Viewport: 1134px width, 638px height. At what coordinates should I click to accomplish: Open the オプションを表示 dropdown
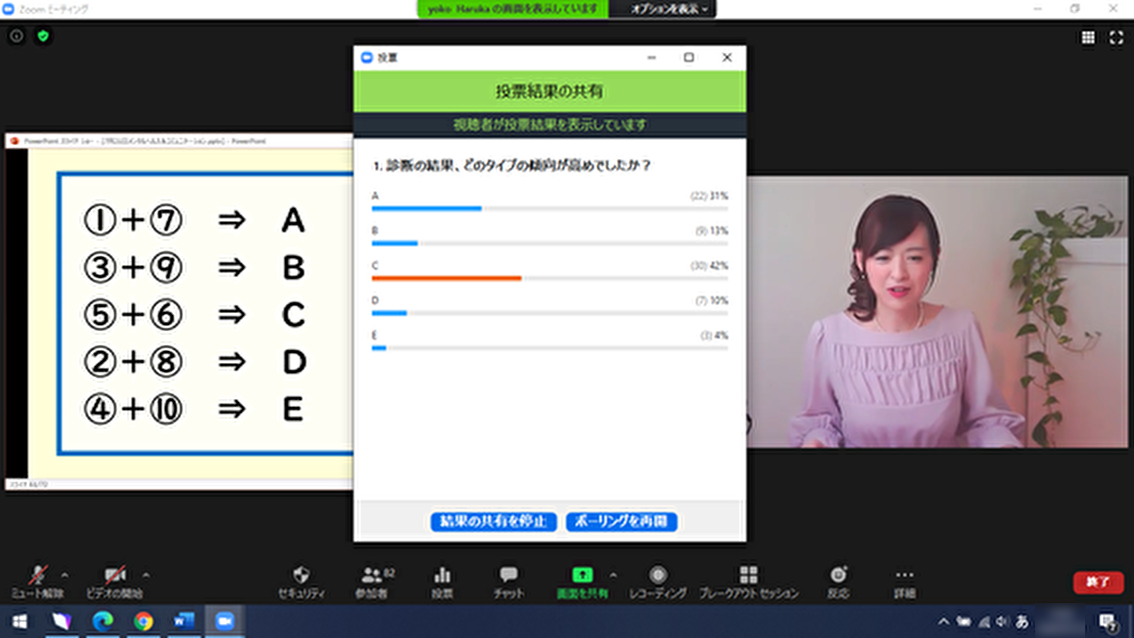[x=669, y=9]
